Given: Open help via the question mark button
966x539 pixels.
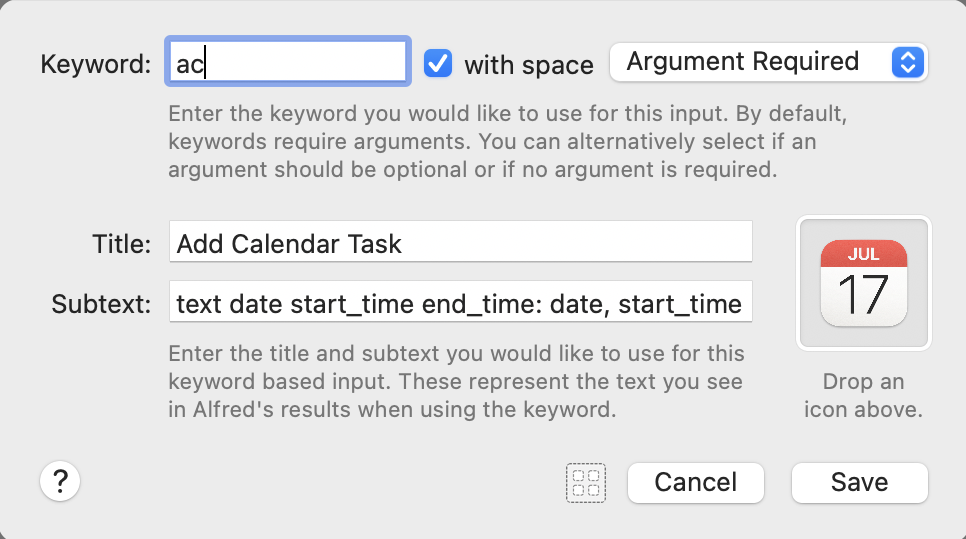Looking at the screenshot, I should 60,481.
